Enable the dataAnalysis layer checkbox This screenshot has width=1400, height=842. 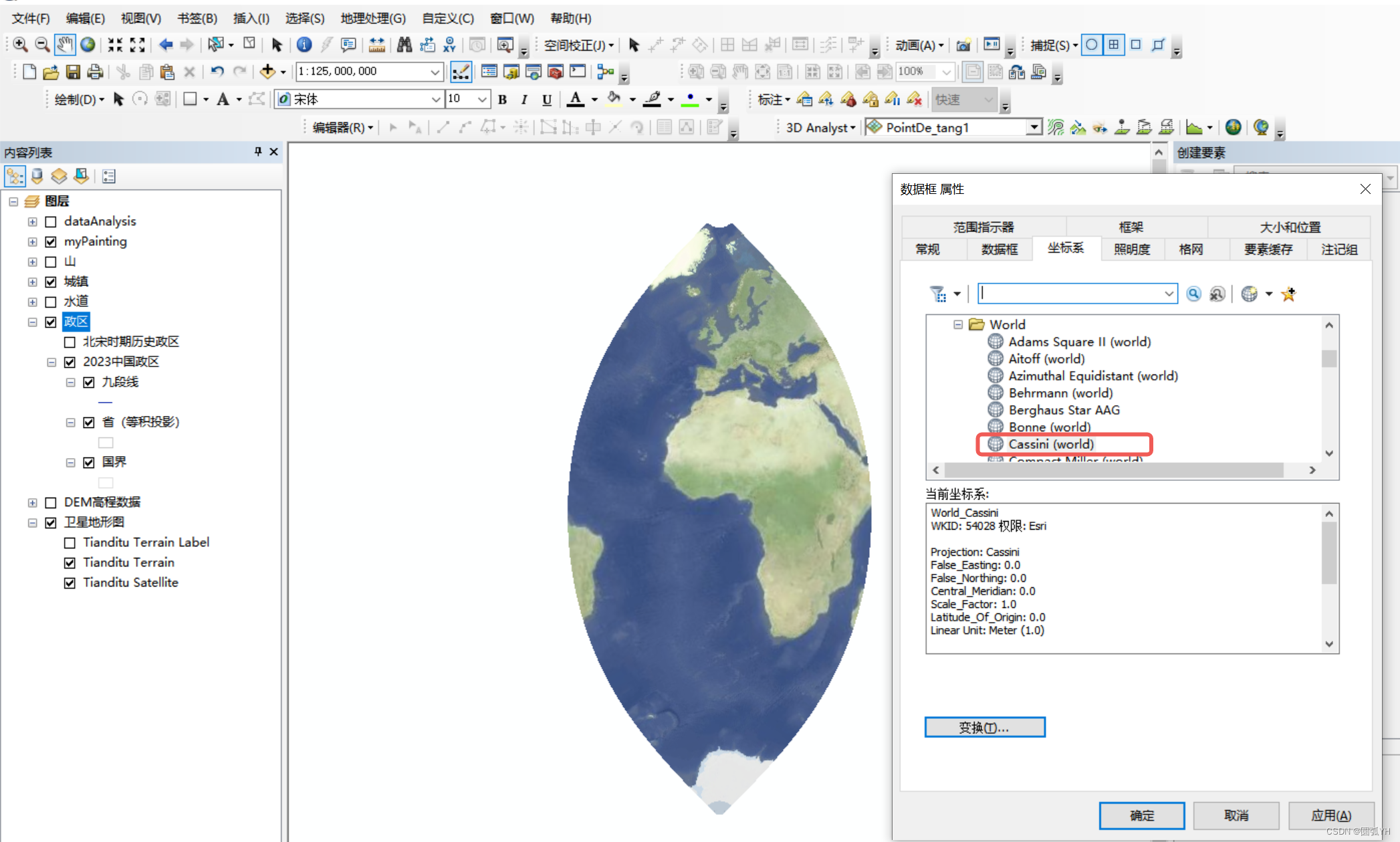(51, 221)
